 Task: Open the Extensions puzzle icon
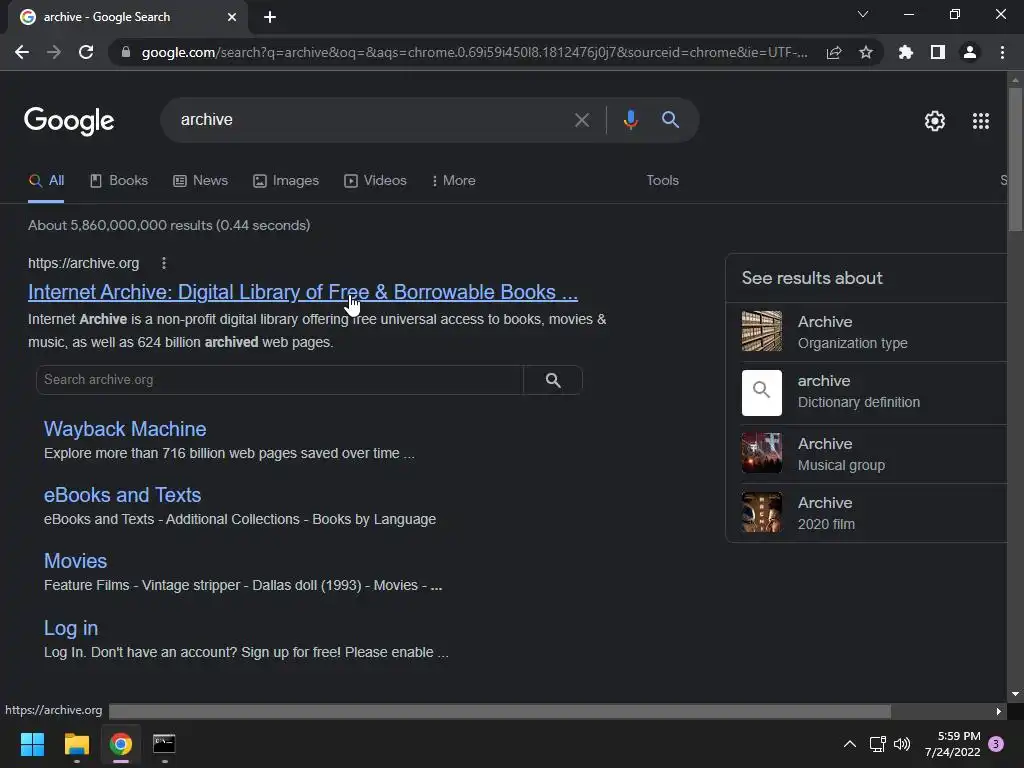[905, 52]
